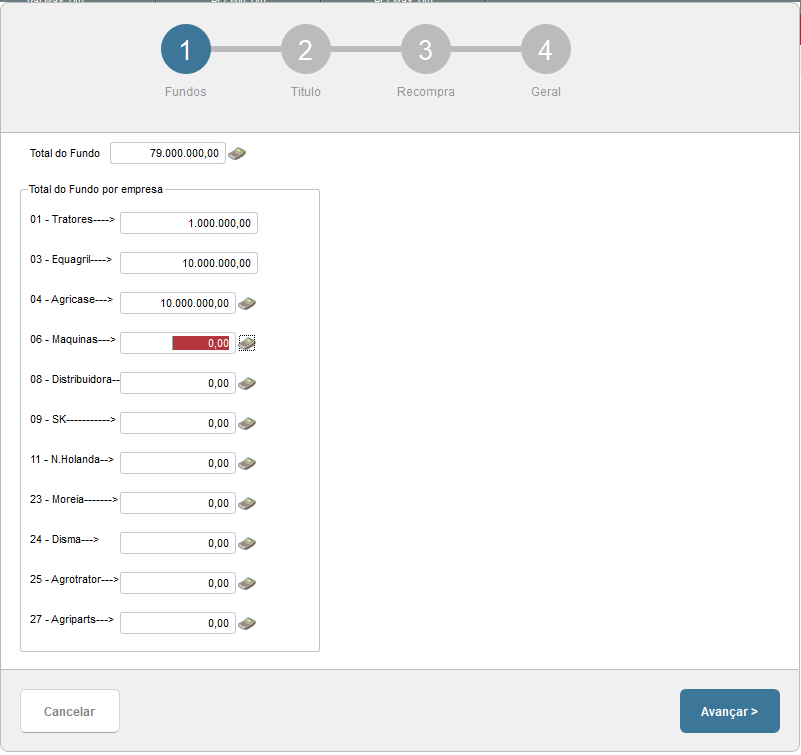Click the '24 - Disma' label
The height and width of the screenshot is (755, 801).
64,539
